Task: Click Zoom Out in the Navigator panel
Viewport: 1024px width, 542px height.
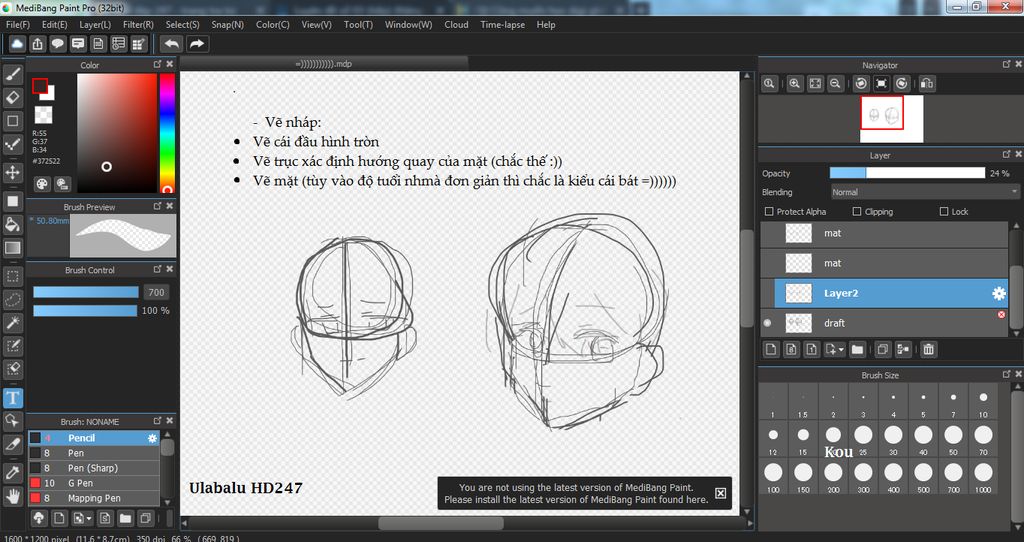Action: click(x=835, y=84)
